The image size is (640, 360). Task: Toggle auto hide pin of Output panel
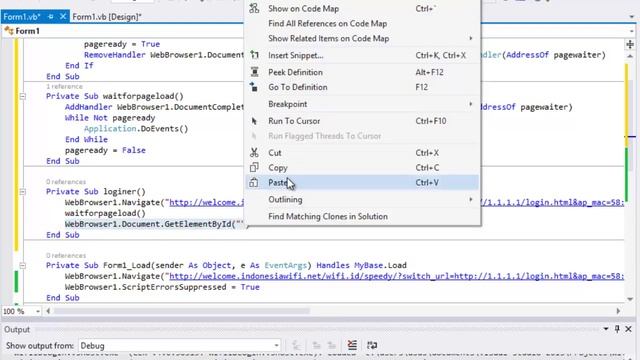[617, 329]
